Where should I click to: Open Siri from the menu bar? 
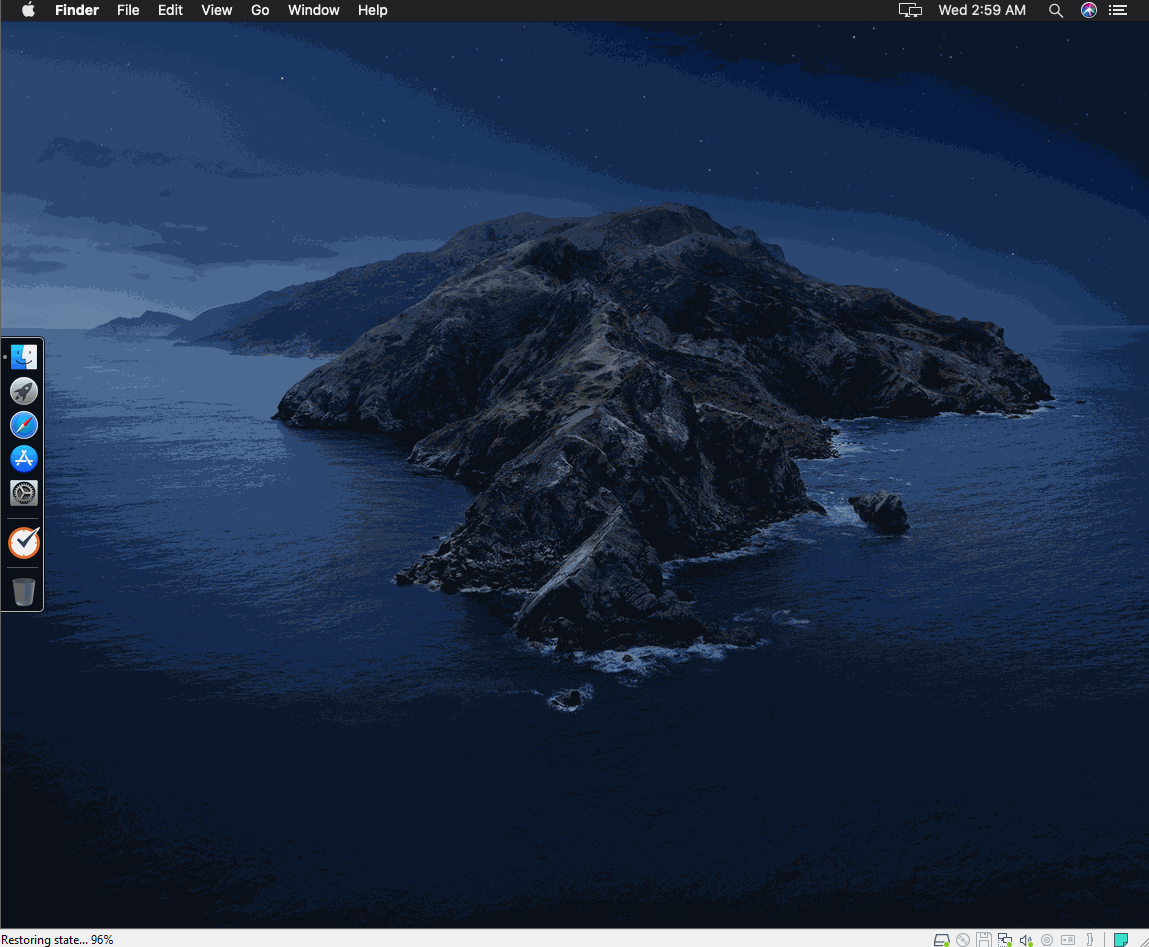pos(1088,10)
